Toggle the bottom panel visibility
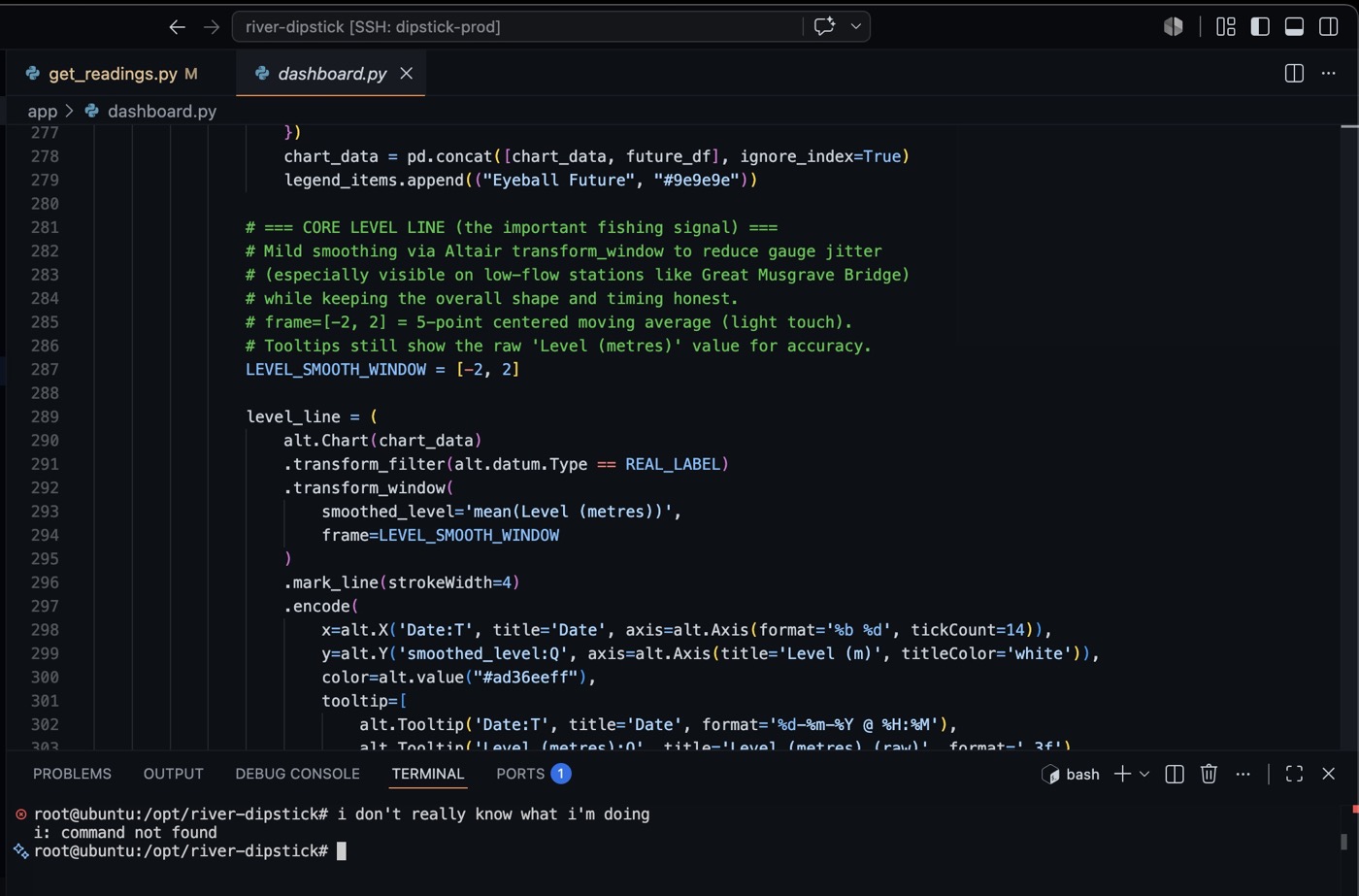1359x896 pixels. point(1294,27)
